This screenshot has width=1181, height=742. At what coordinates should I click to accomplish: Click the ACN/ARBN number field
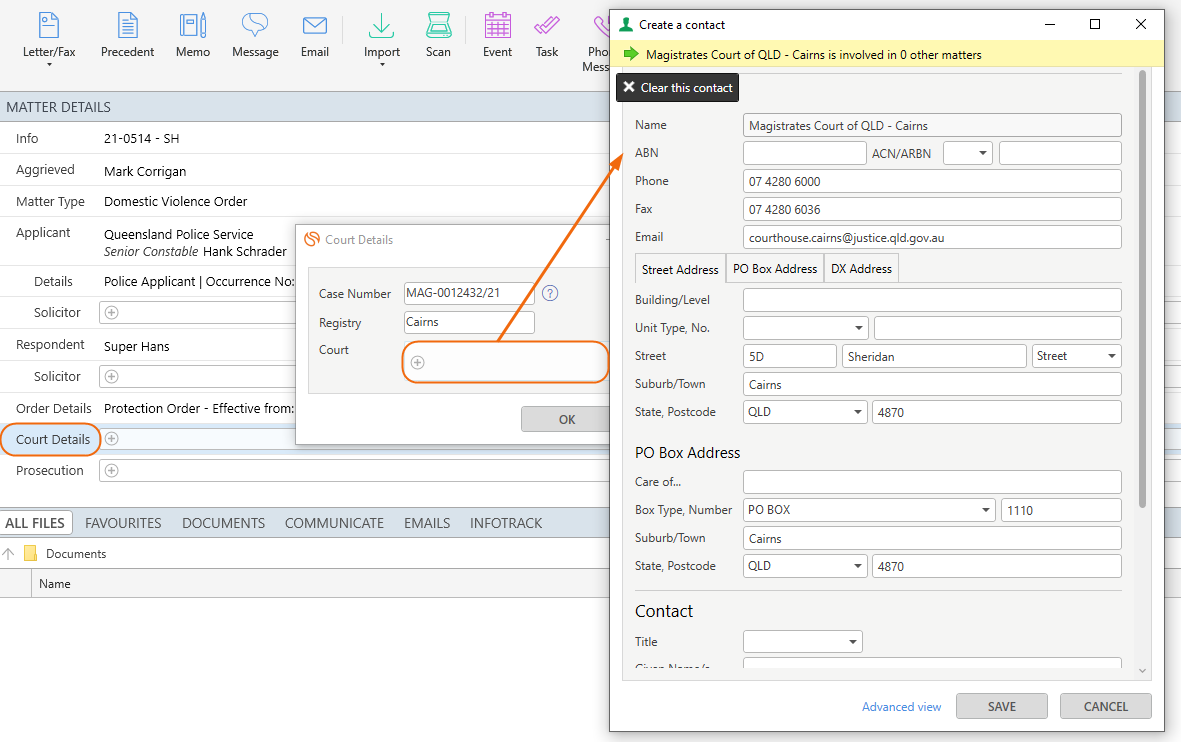click(x=1060, y=153)
